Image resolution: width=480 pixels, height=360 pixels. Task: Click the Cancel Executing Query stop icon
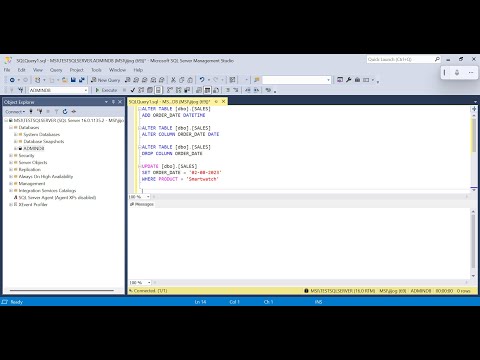[124, 90]
